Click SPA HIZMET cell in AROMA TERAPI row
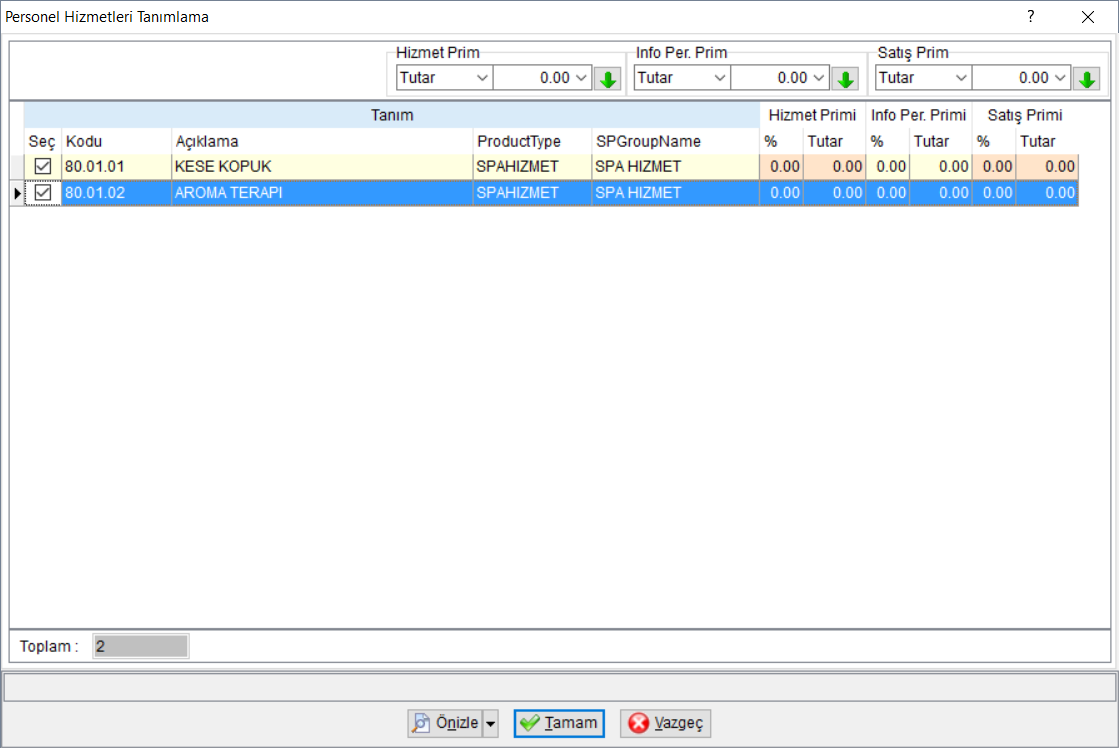 675,193
